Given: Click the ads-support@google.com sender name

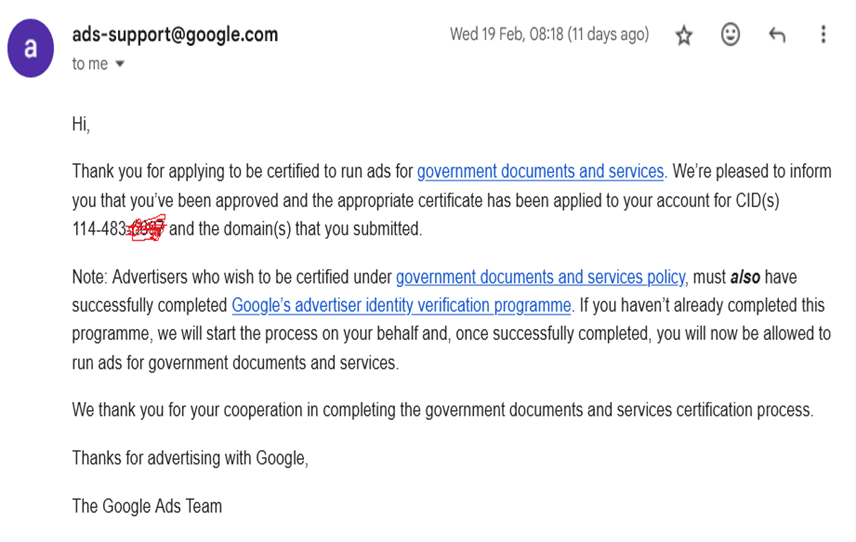Looking at the screenshot, I should point(175,35).
